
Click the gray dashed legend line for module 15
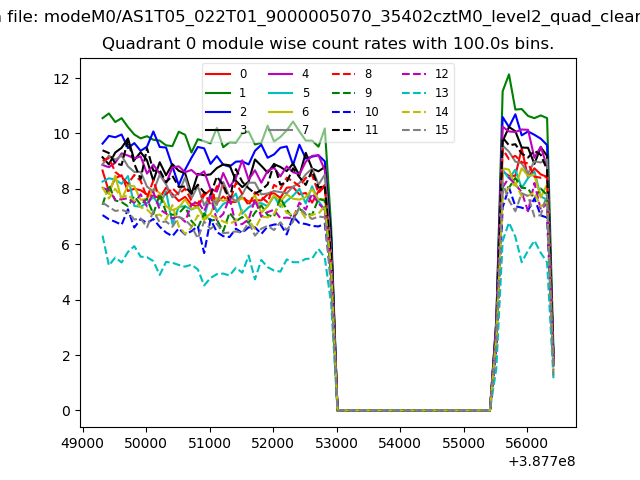coord(412,130)
